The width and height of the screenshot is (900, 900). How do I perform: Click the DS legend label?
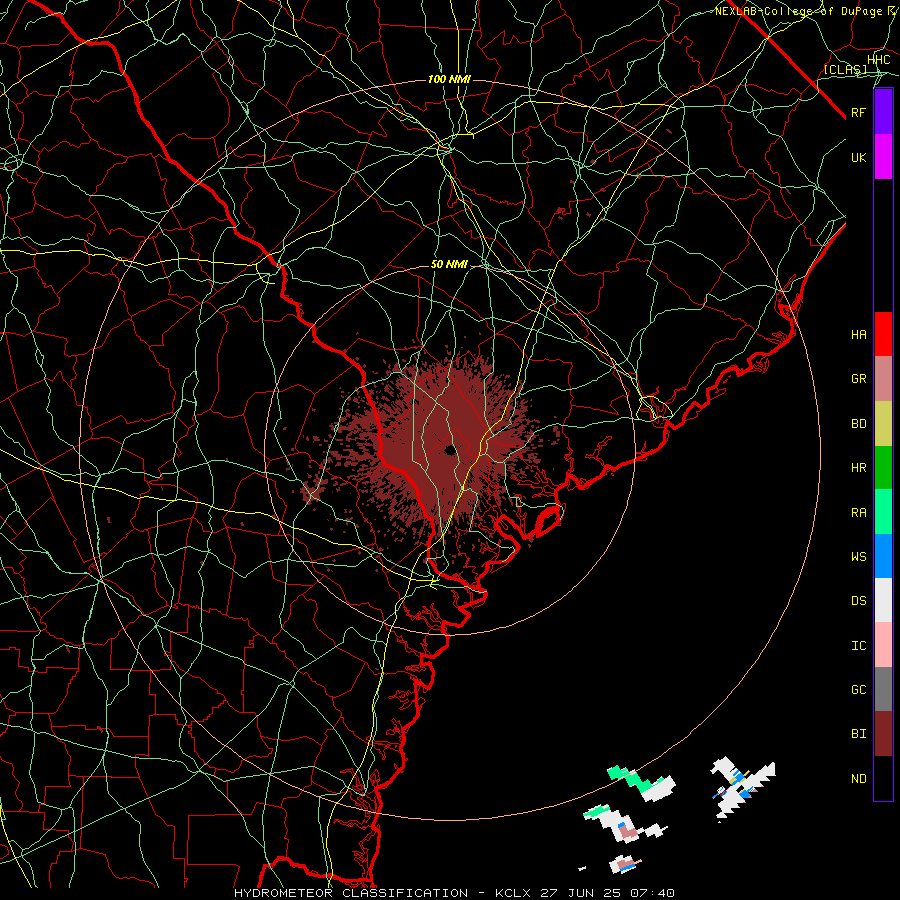pyautogui.click(x=858, y=601)
